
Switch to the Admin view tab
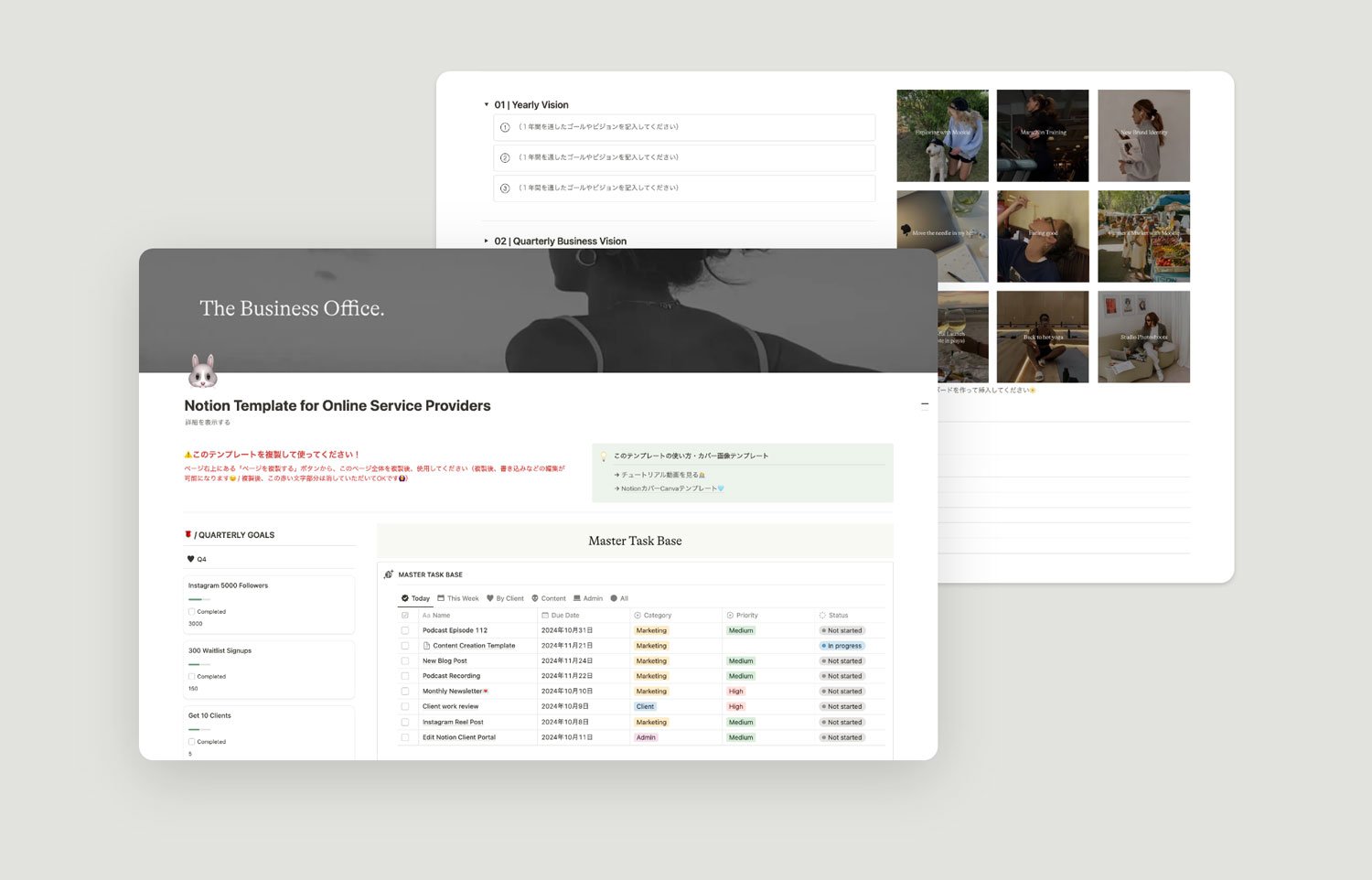[588, 598]
